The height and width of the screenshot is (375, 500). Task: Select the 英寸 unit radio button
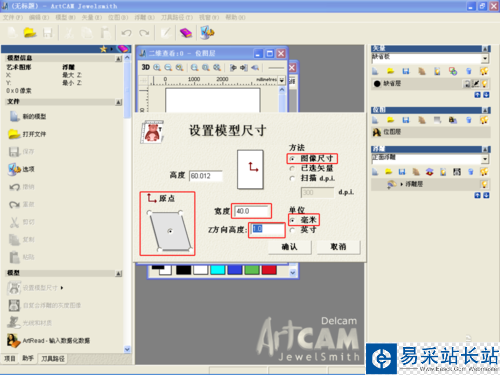click(x=292, y=230)
